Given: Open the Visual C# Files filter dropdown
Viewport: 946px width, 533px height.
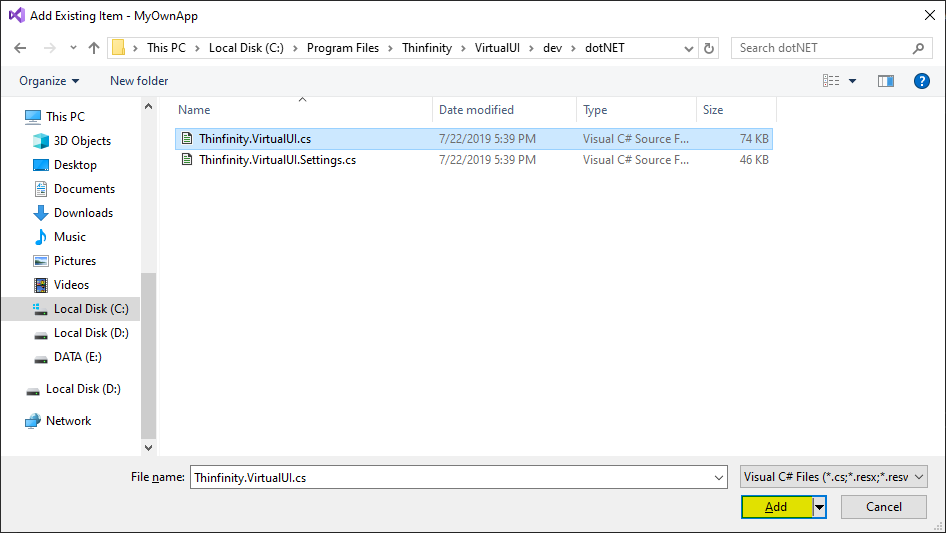Looking at the screenshot, I should click(834, 477).
